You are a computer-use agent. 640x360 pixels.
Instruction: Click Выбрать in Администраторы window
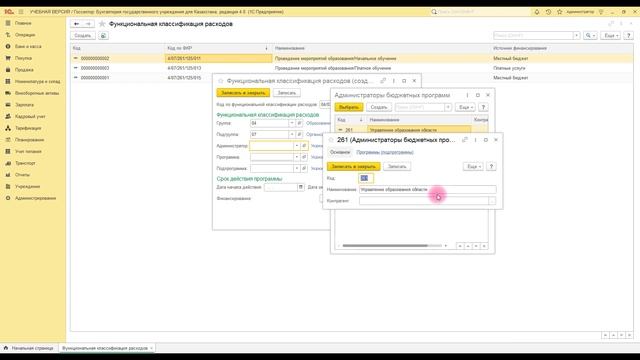(x=349, y=107)
